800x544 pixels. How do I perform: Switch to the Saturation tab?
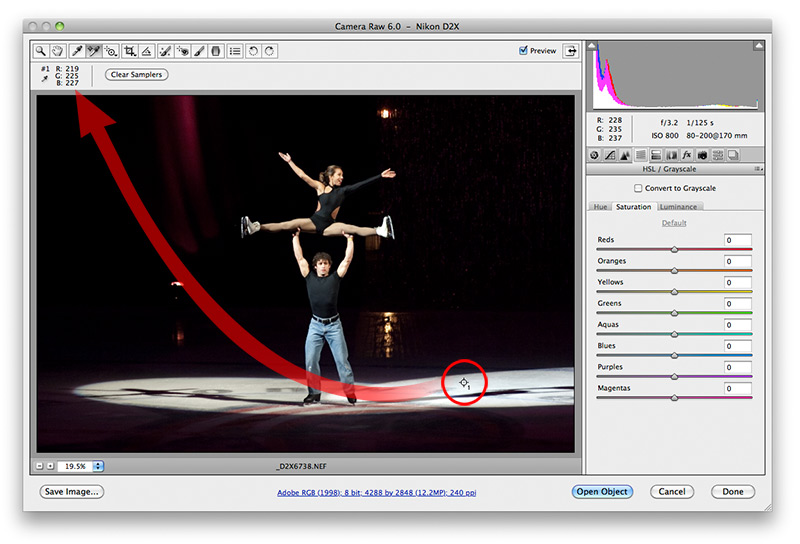(x=633, y=207)
